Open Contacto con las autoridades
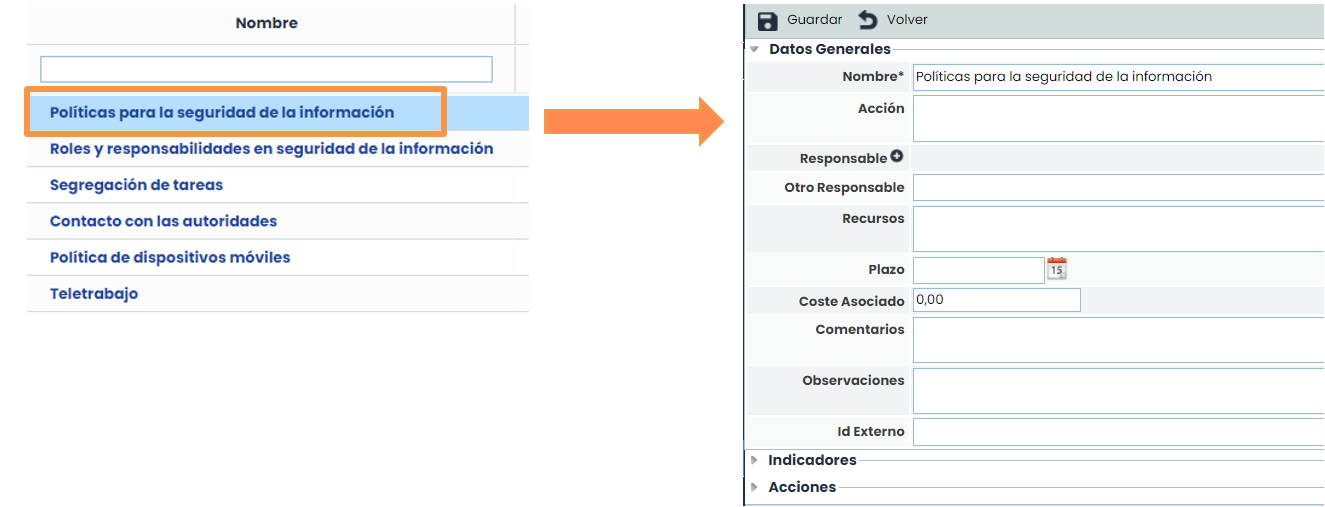The height and width of the screenshot is (507, 1325). pos(163,221)
